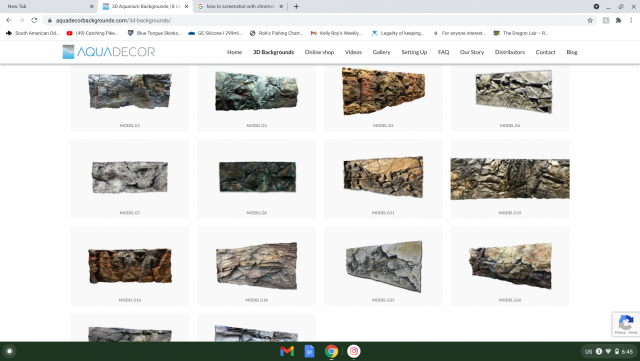Go back to the previous page

coord(9,20)
